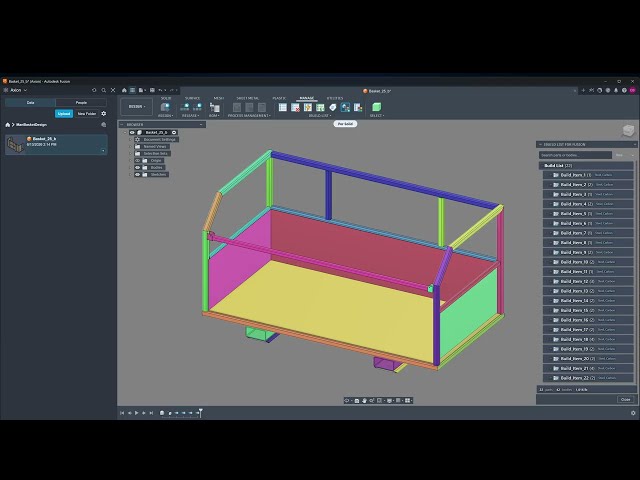The image size is (640, 480).
Task: Expand the Bodies folder in the browser
Action: pos(131,167)
